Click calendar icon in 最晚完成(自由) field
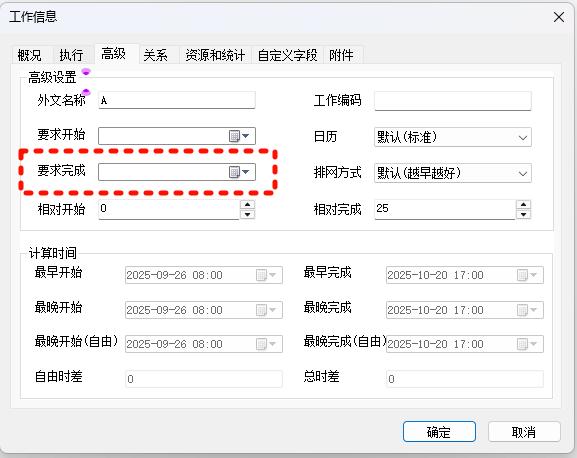The image size is (577, 458). click(x=522, y=344)
